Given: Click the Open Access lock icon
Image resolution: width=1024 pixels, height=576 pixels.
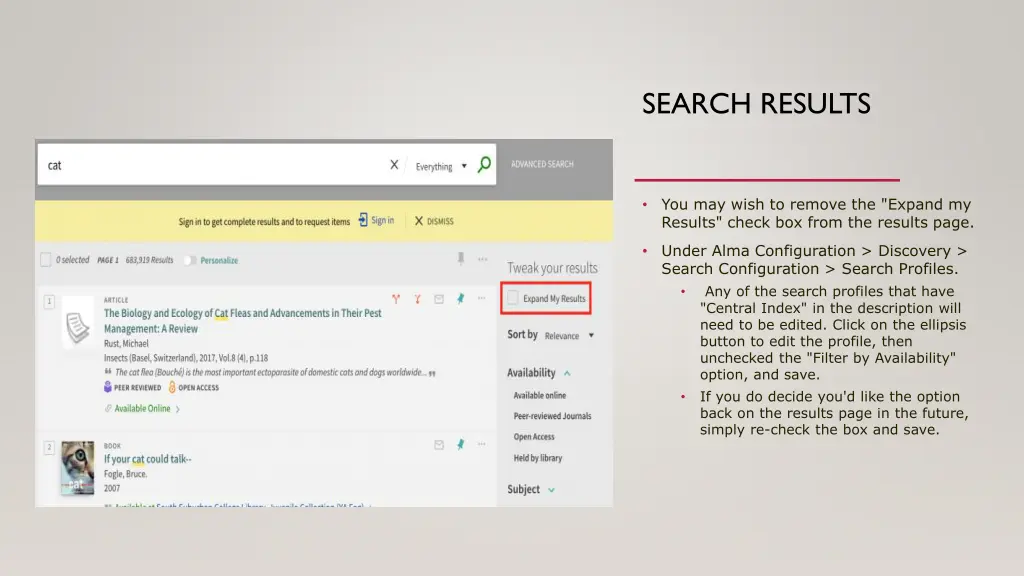Looking at the screenshot, I should pos(172,387).
